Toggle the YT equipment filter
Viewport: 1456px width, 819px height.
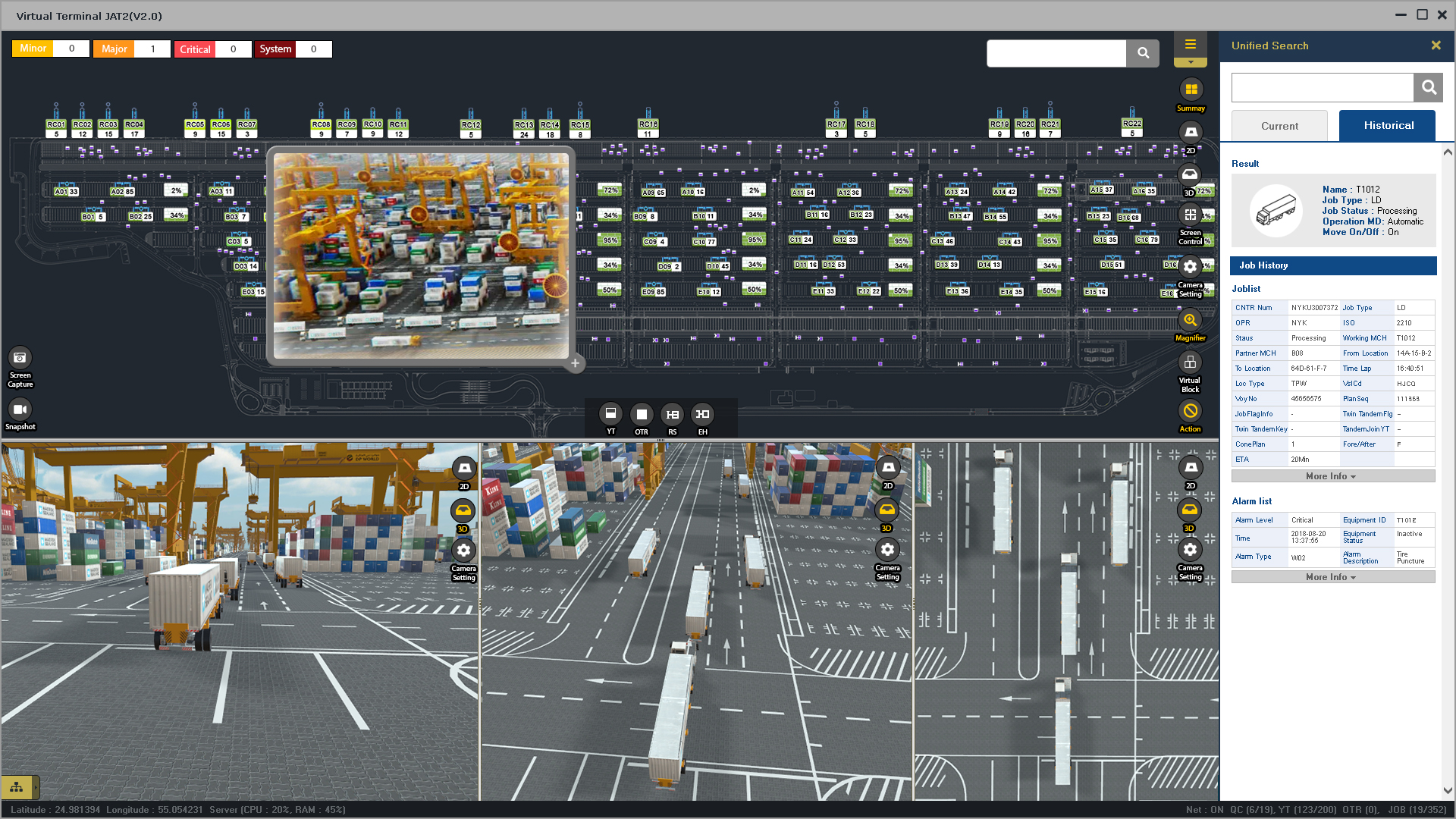(610, 414)
